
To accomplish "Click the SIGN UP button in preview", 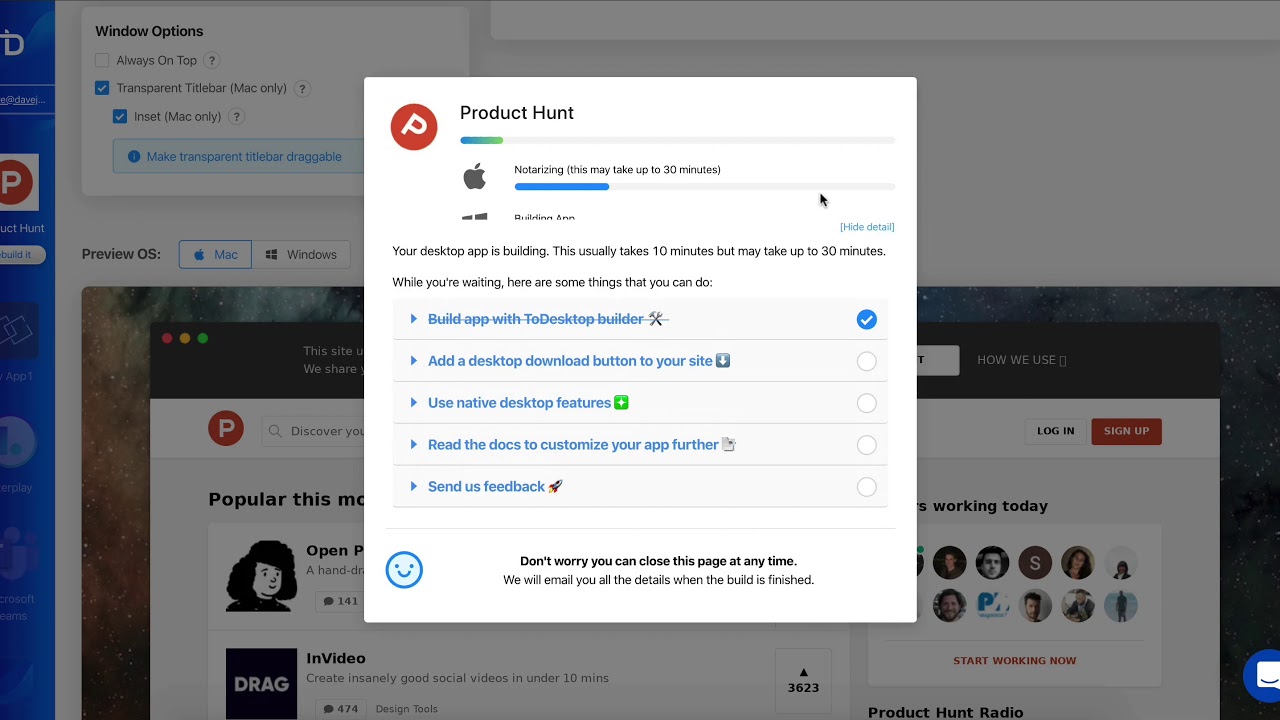I will pos(1126,431).
